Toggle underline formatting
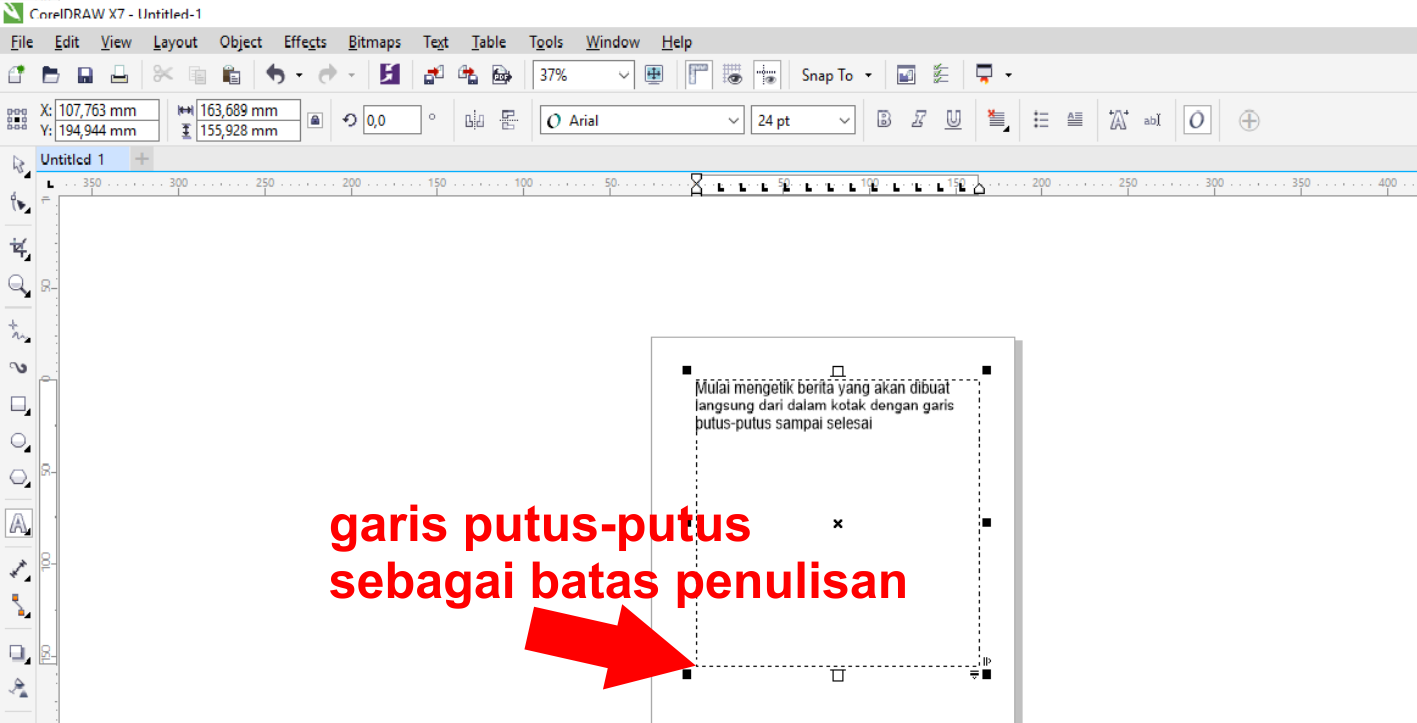This screenshot has width=1417, height=723. (x=953, y=119)
